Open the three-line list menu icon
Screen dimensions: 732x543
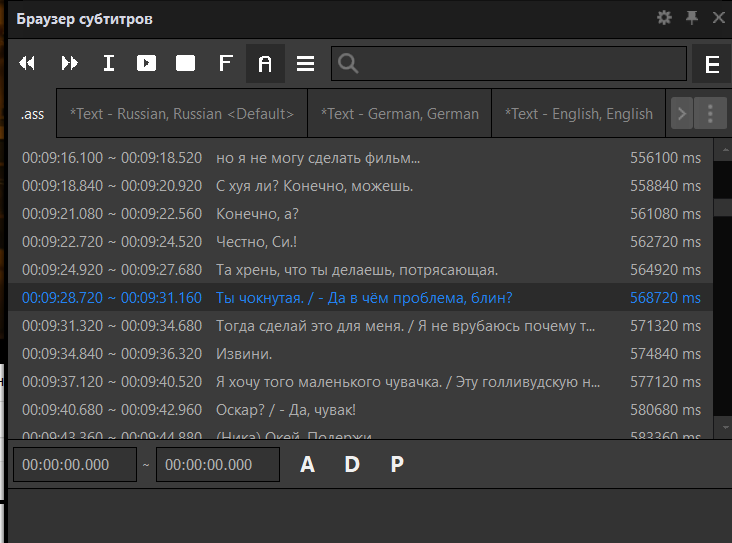306,64
